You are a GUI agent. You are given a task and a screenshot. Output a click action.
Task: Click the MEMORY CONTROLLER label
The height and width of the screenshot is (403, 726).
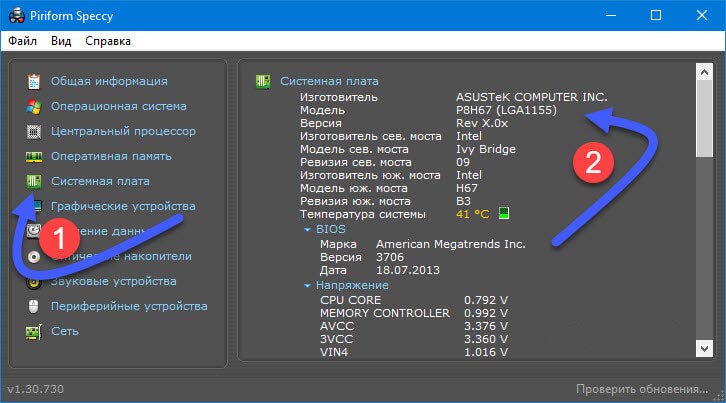pos(385,313)
